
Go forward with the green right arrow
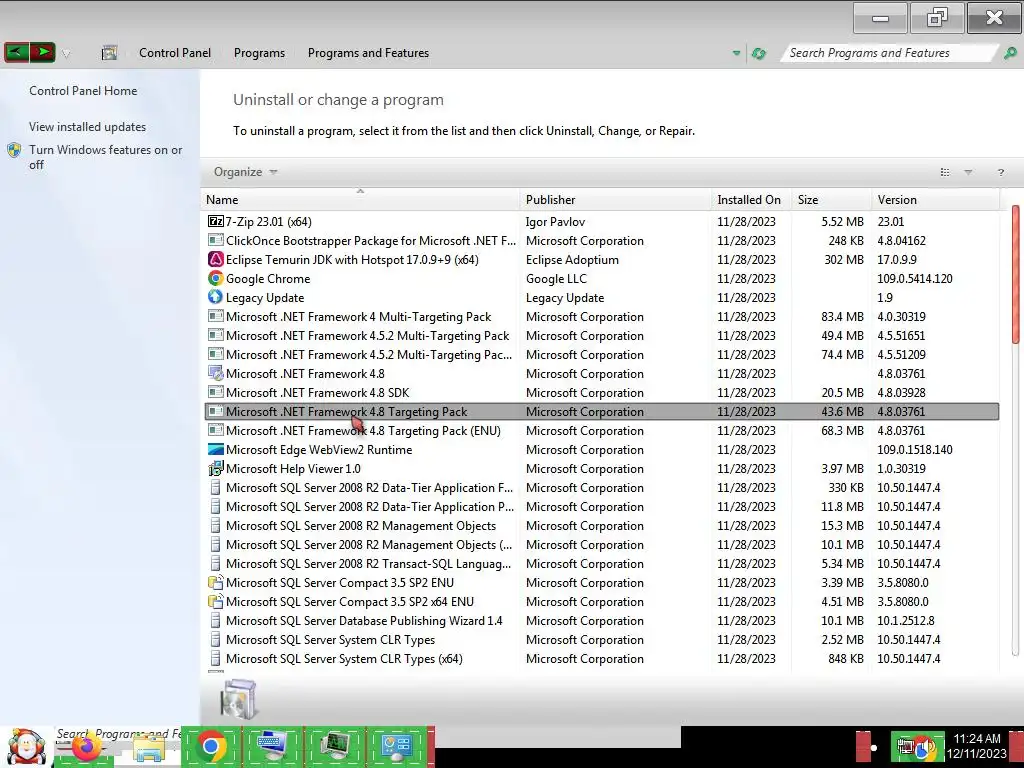click(42, 52)
